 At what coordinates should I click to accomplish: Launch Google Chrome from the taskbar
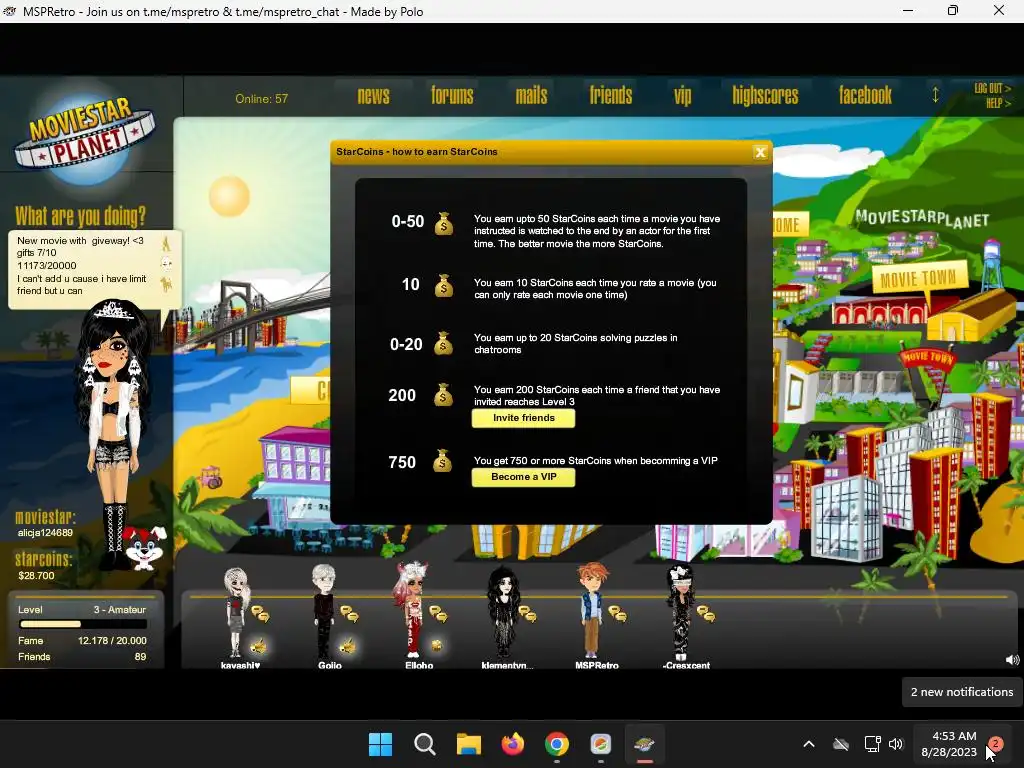click(556, 744)
